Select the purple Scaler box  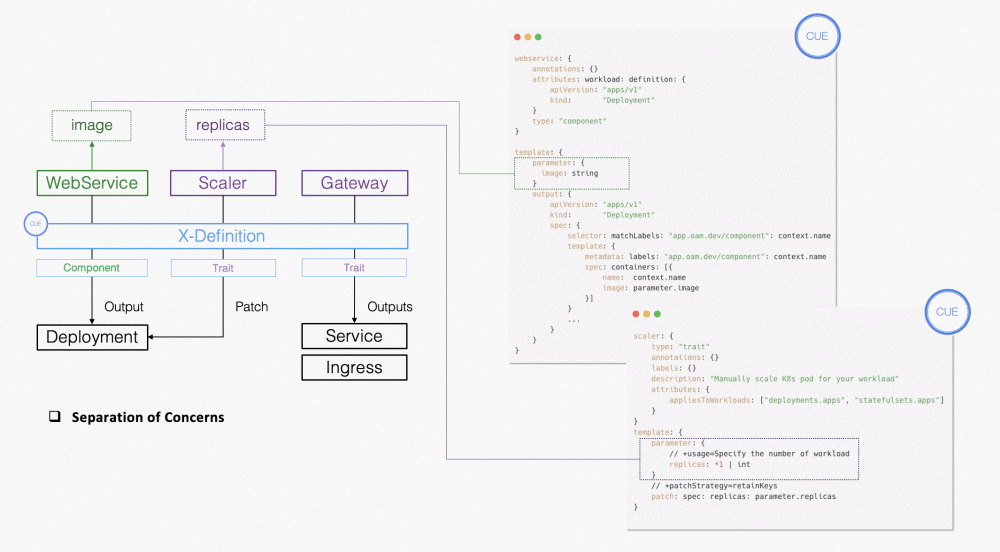click(x=222, y=183)
